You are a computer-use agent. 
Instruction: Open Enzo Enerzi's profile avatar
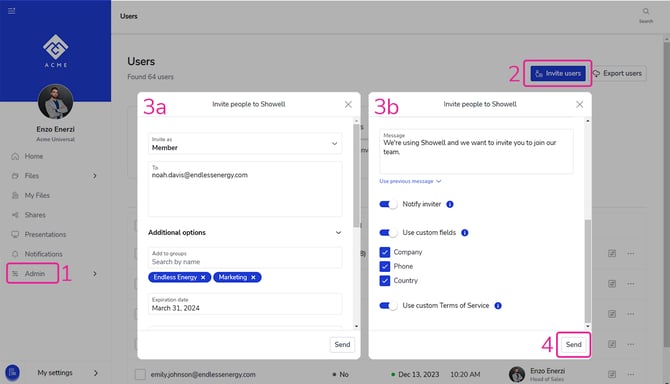pos(56,102)
